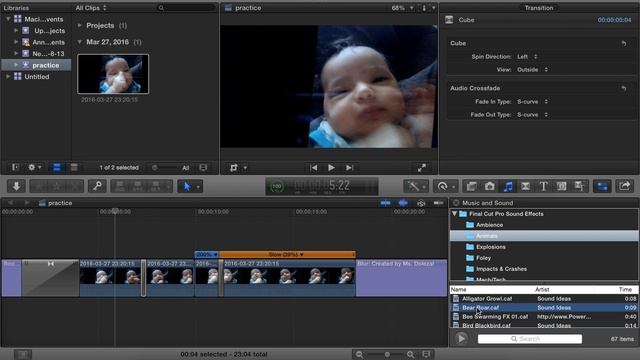This screenshot has height=360, width=640.
Task: Click the baby clip thumbnail in browser
Action: (x=113, y=74)
